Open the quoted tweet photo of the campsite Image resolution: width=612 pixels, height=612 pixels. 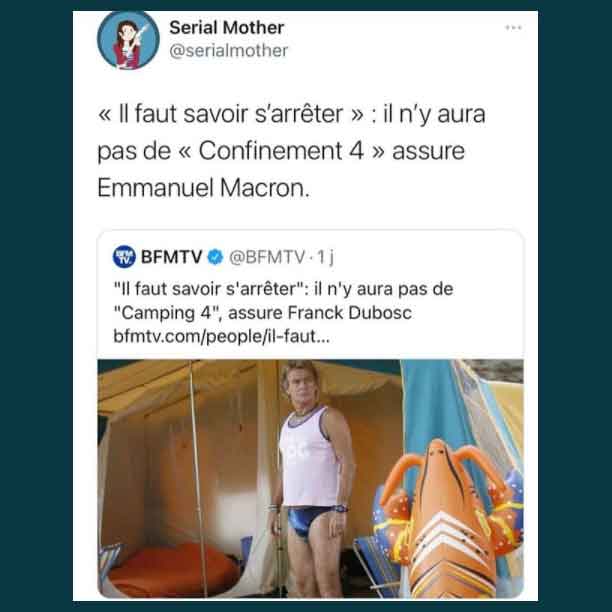coord(310,479)
